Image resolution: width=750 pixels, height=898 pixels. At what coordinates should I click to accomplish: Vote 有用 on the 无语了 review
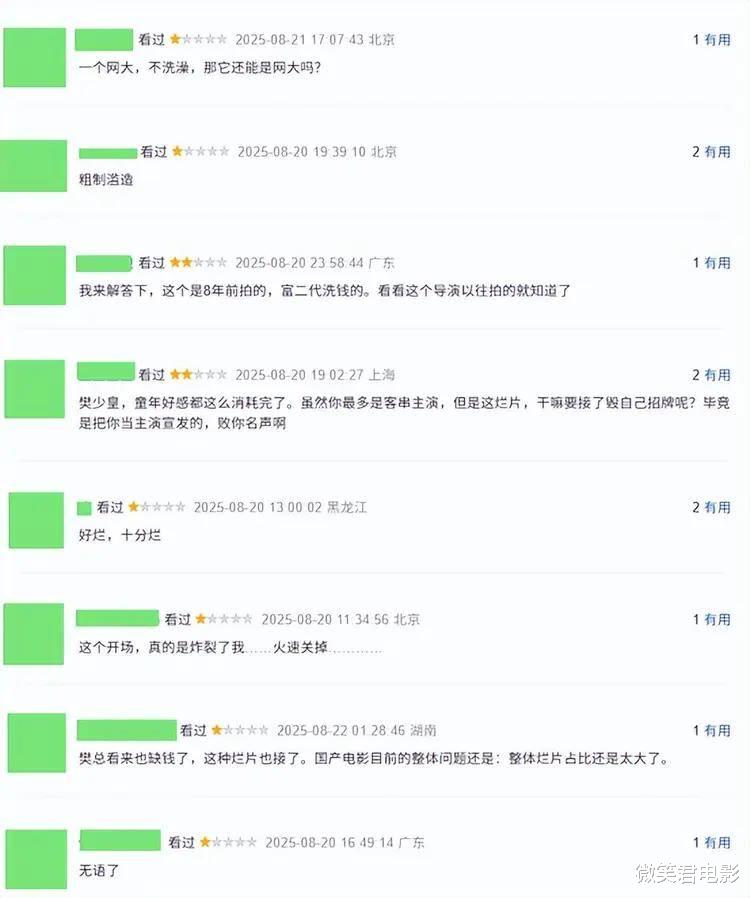coord(717,843)
